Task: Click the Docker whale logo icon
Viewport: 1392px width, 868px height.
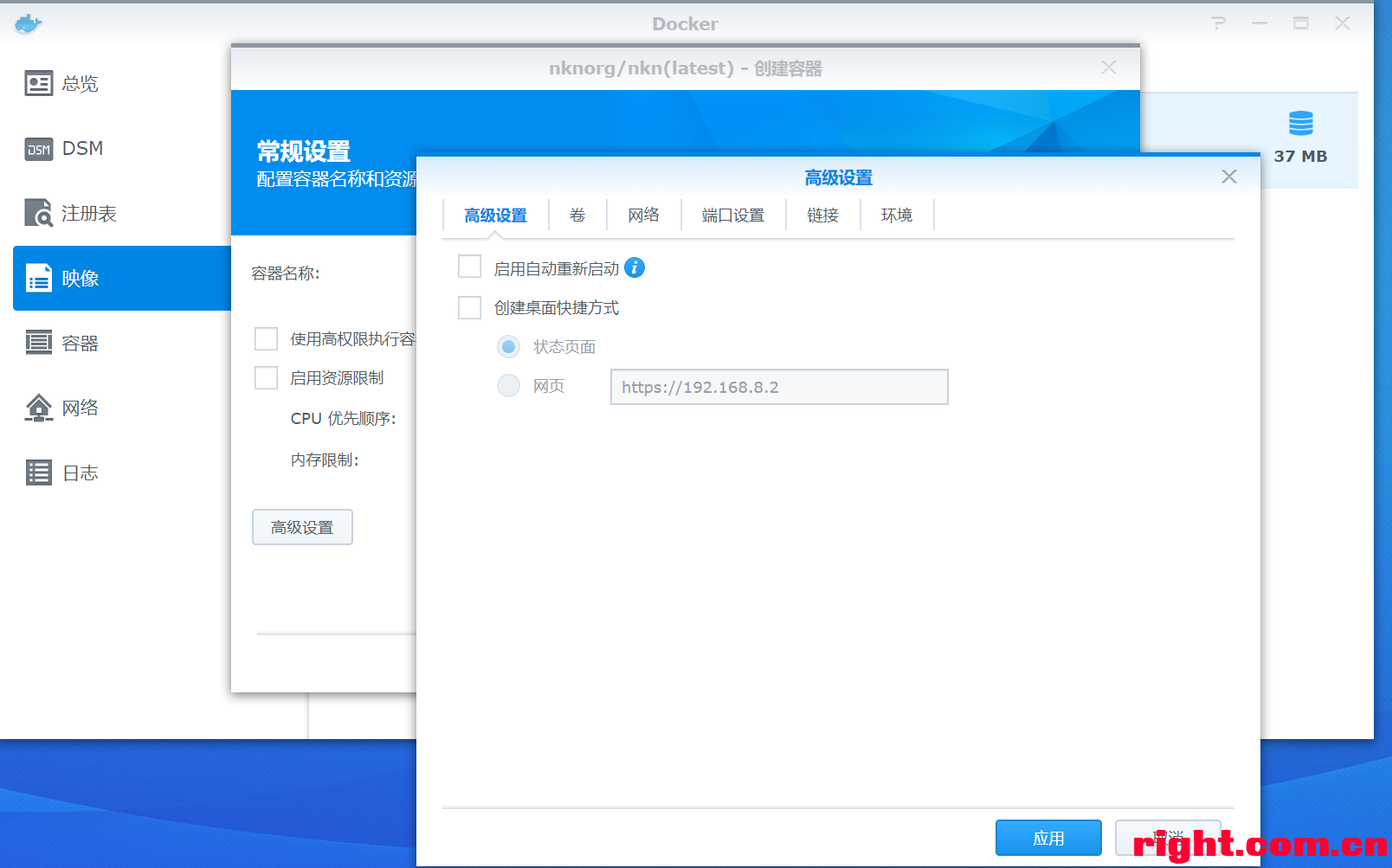Action: coord(28,23)
